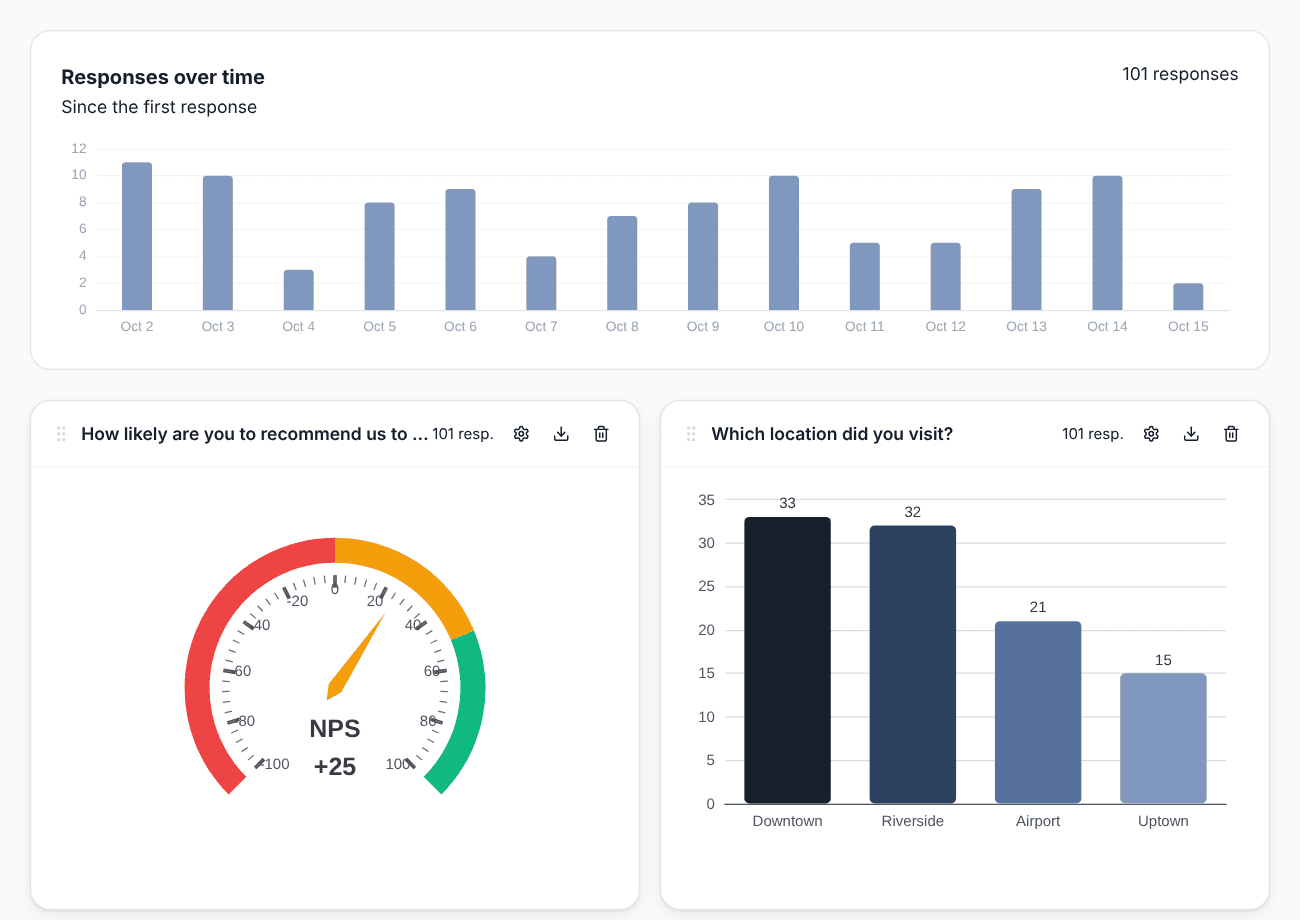This screenshot has width=1300, height=920.
Task: Click the "Downtown" axis label
Action: (788, 821)
